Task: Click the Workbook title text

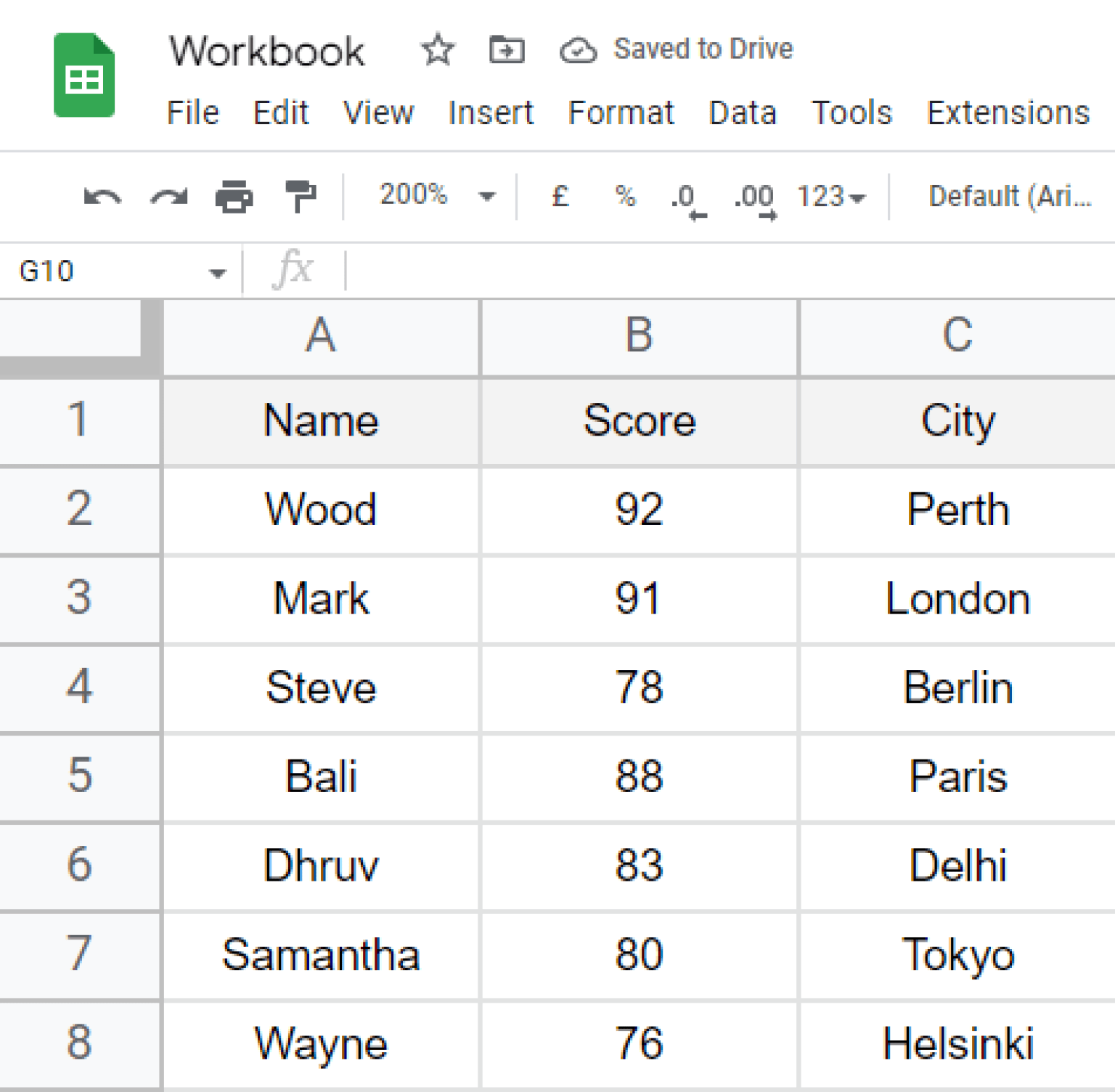Action: tap(267, 51)
